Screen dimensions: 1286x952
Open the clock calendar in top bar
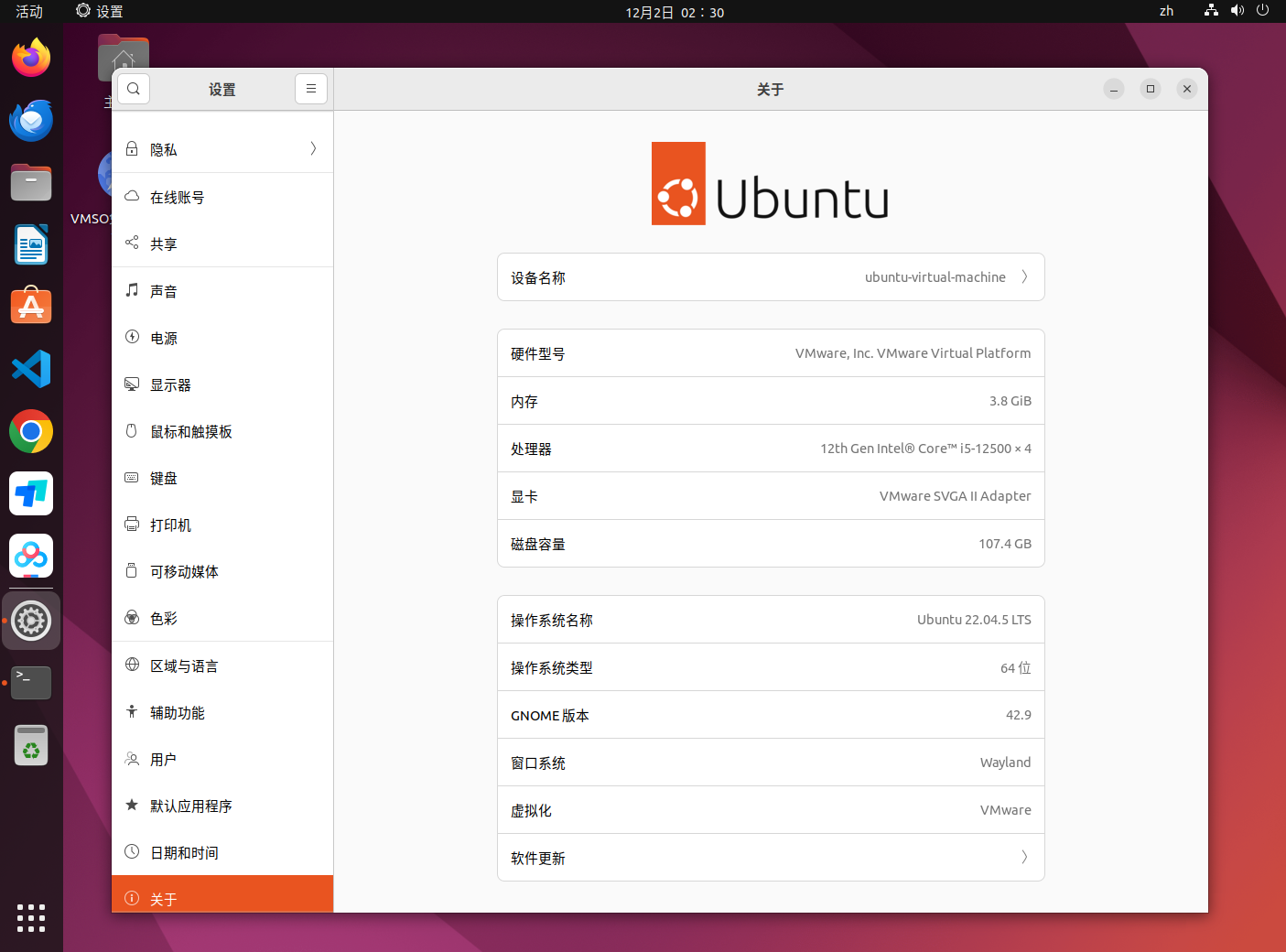pos(675,12)
